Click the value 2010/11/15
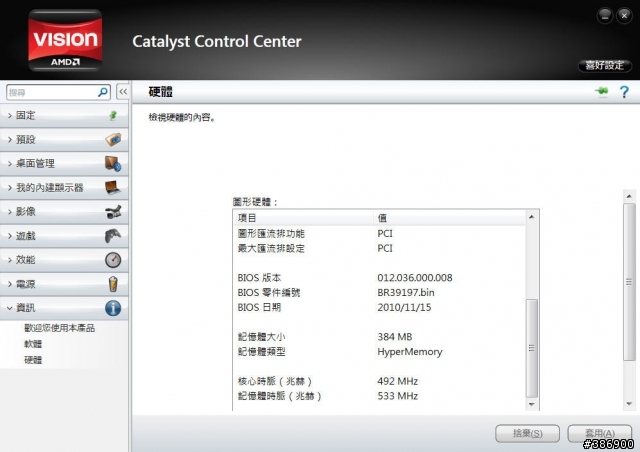The image size is (640, 452). (x=404, y=307)
